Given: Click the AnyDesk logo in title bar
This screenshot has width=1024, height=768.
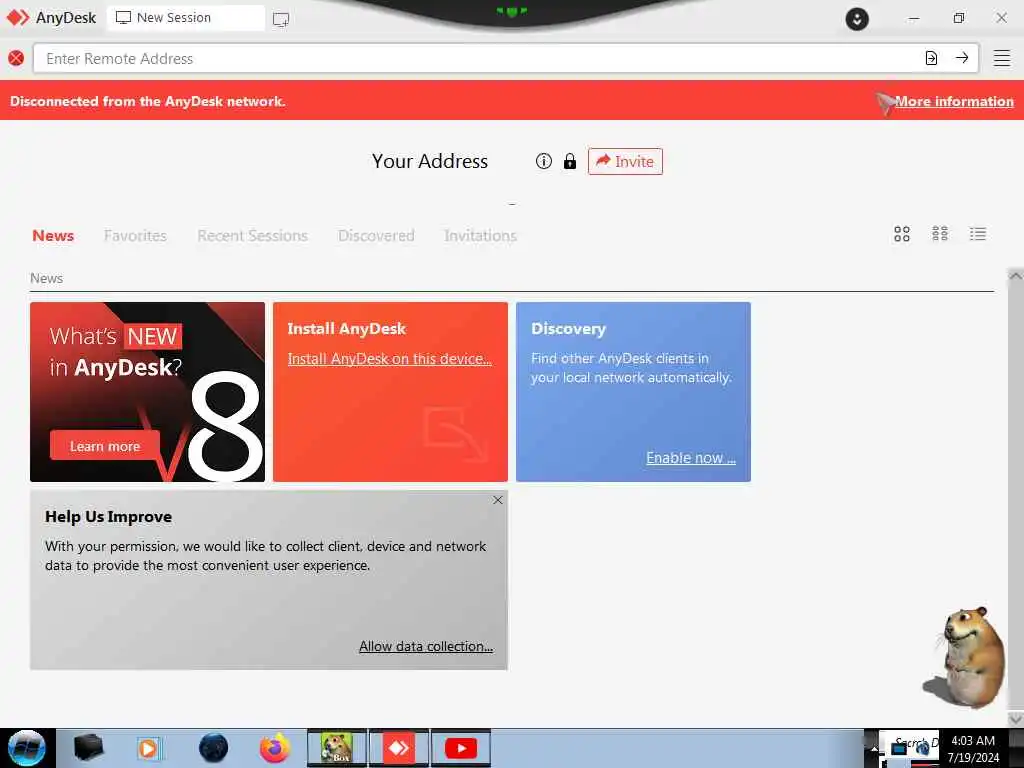Looking at the screenshot, I should click(18, 18).
